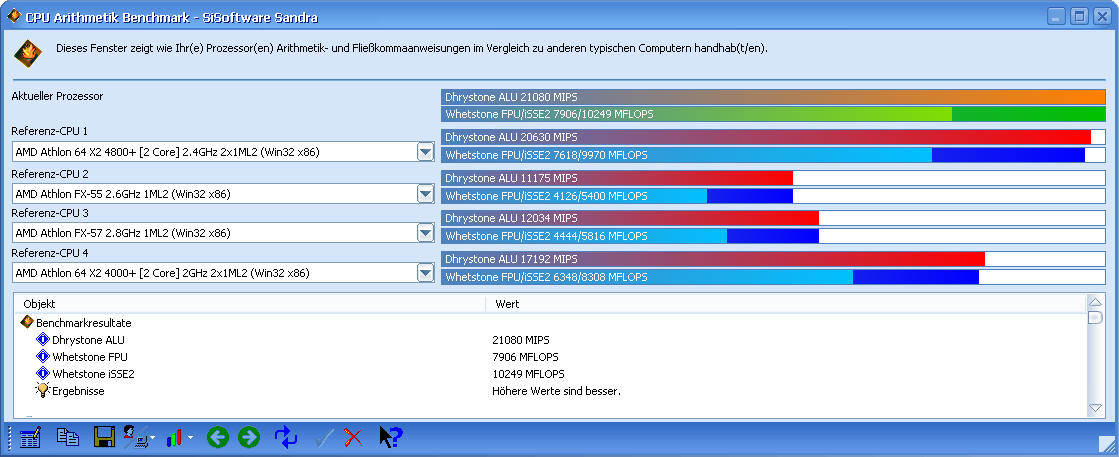
Task: Click the Benchmarkresultate diamond icon
Action: pyautogui.click(x=27, y=323)
